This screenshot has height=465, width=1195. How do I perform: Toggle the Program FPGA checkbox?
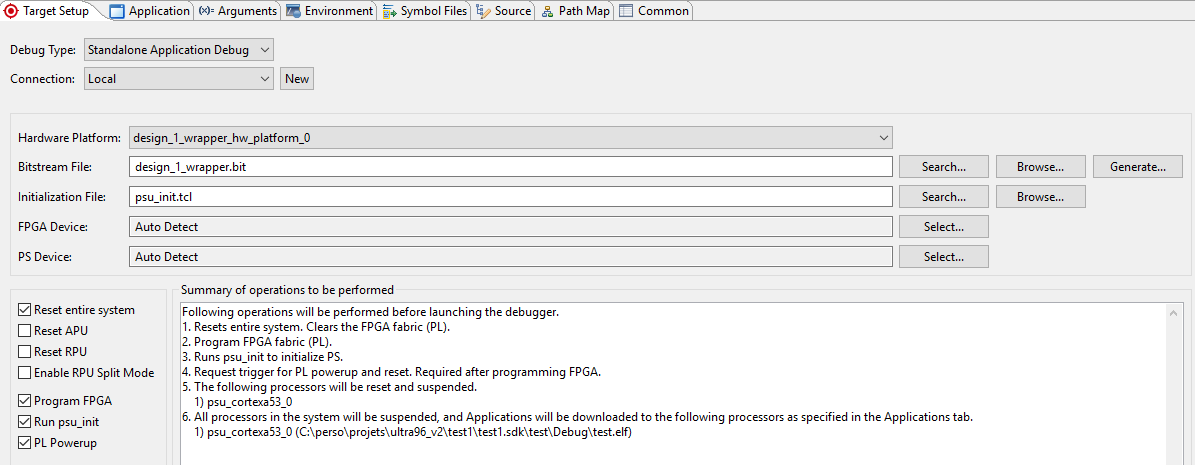[25, 401]
